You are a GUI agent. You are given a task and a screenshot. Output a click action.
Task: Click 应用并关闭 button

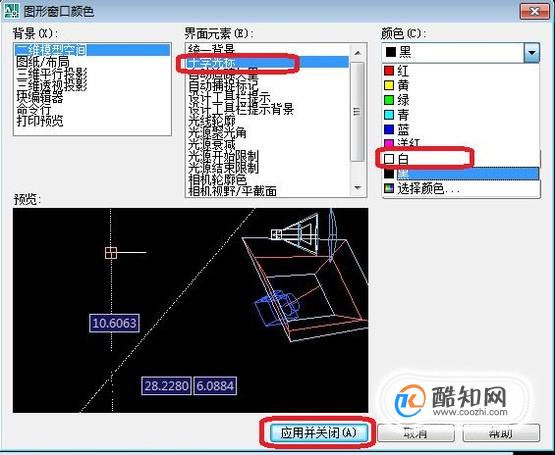tap(319, 433)
